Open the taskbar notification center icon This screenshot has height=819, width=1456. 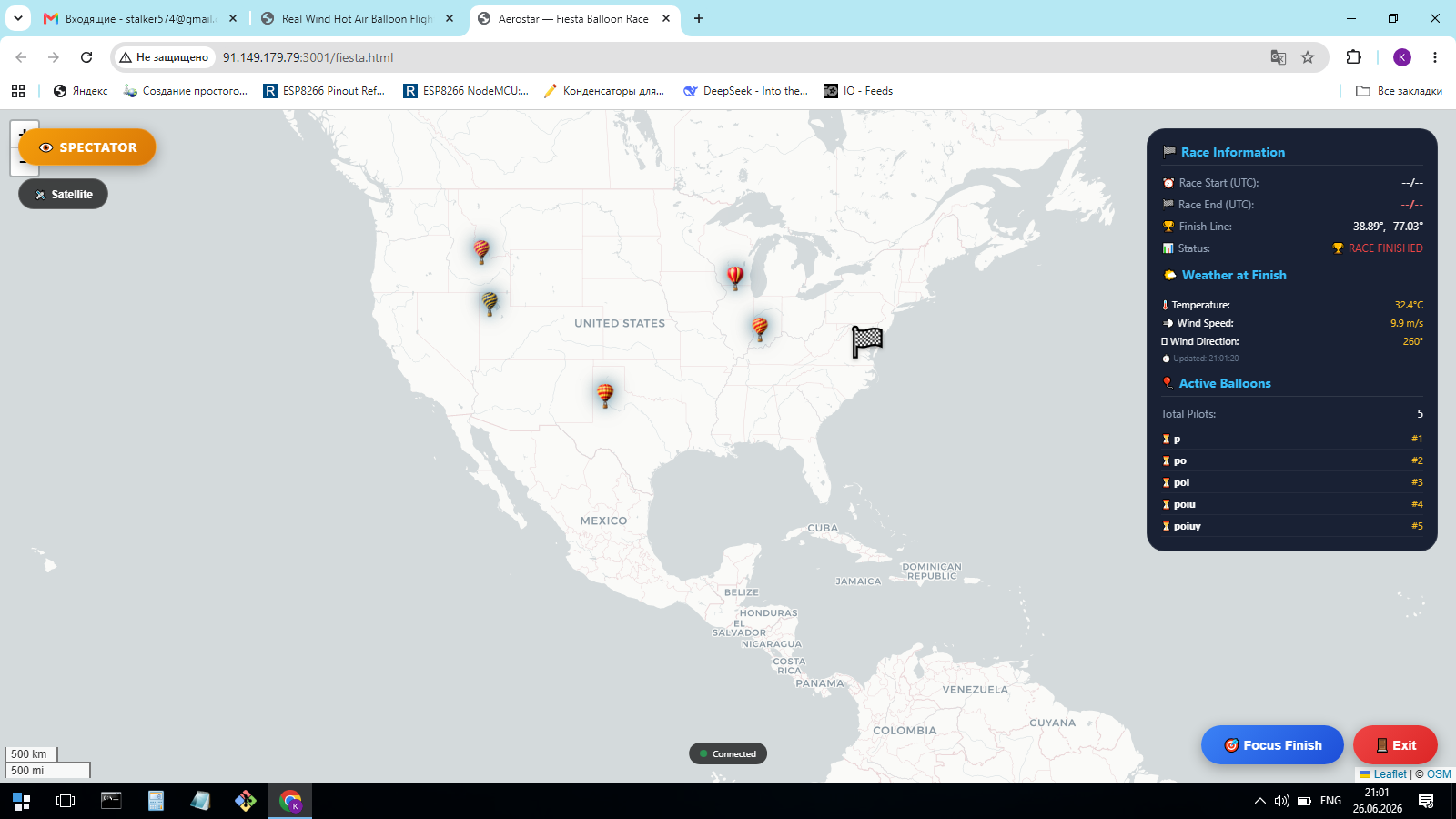pos(1426,801)
